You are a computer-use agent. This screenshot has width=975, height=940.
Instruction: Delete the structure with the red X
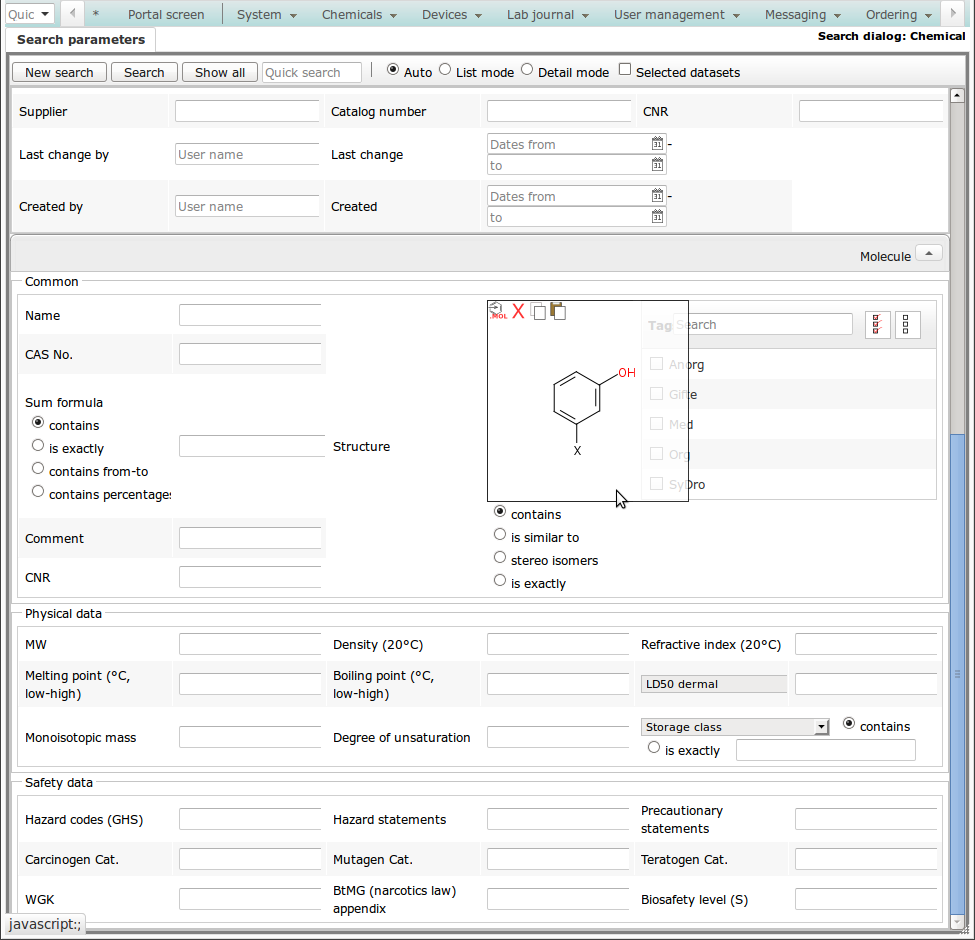tap(518, 311)
